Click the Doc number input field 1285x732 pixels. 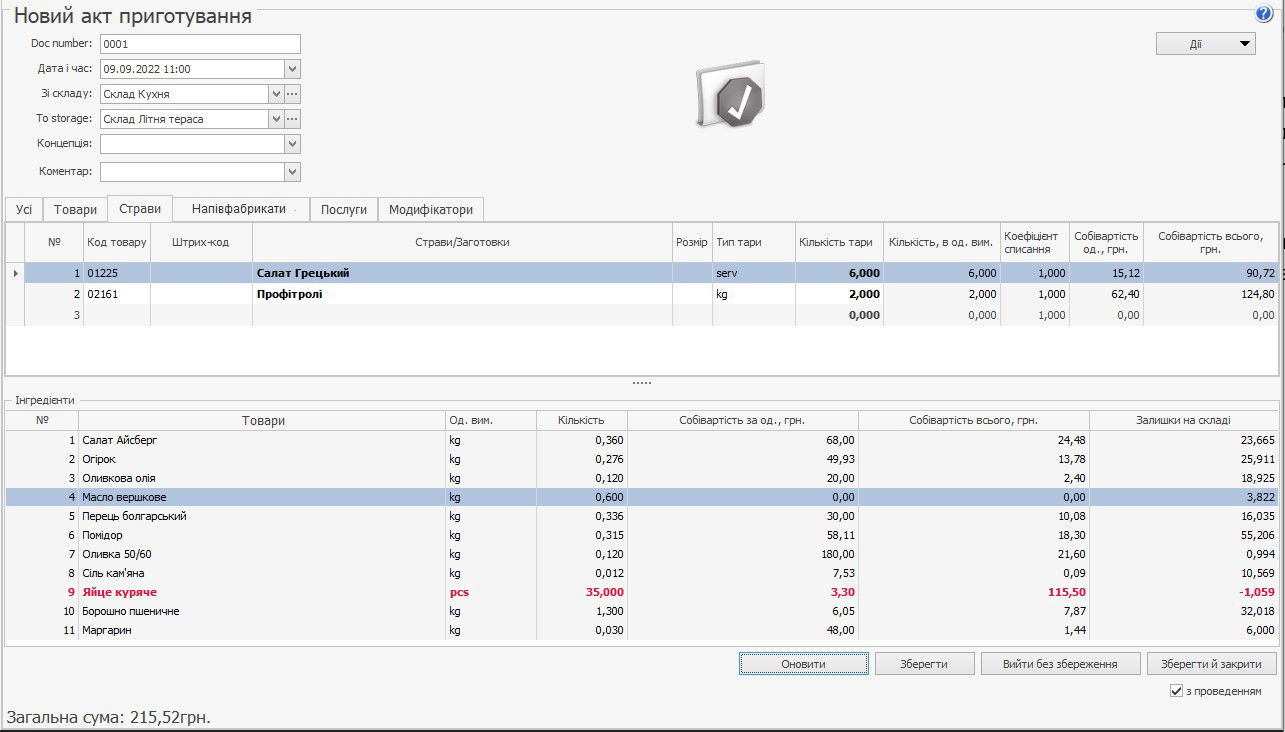[x=200, y=44]
